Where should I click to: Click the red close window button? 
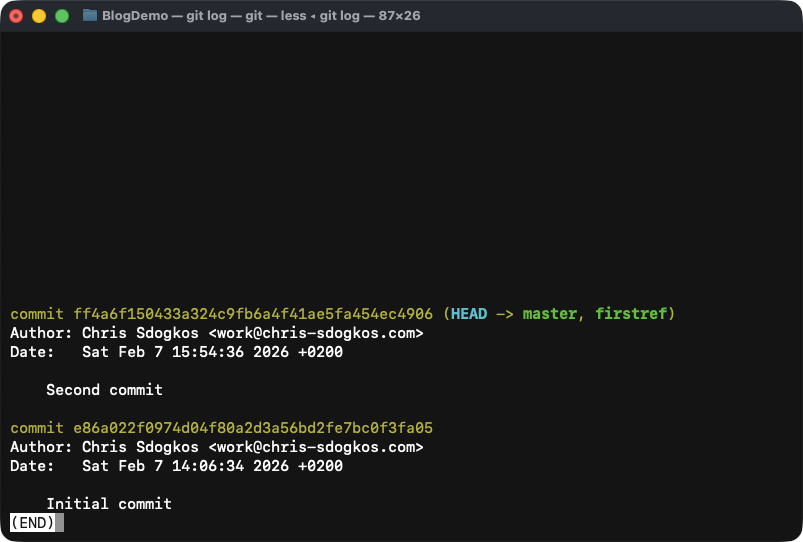[16, 16]
